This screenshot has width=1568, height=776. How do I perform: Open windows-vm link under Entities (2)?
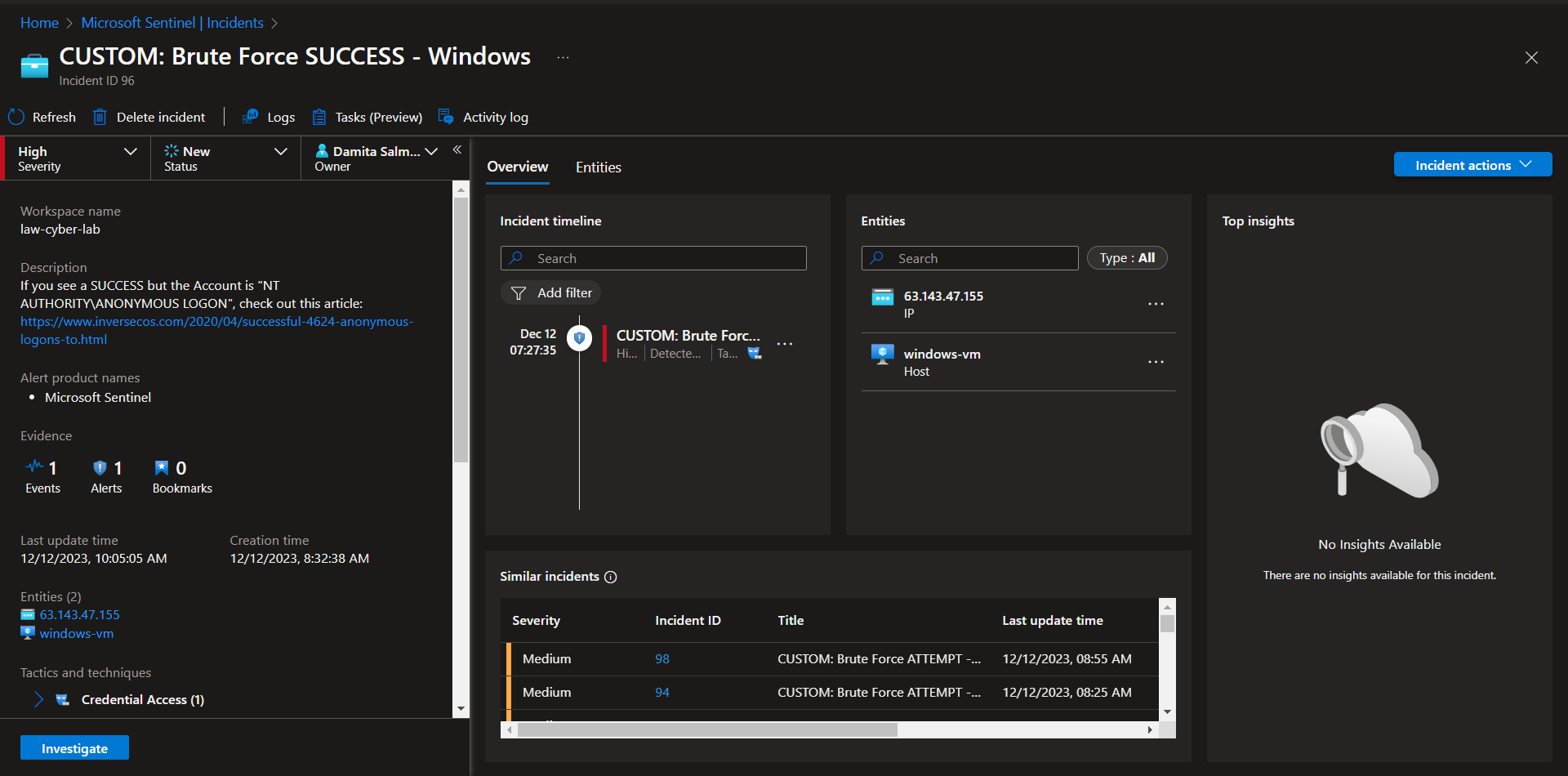(77, 634)
